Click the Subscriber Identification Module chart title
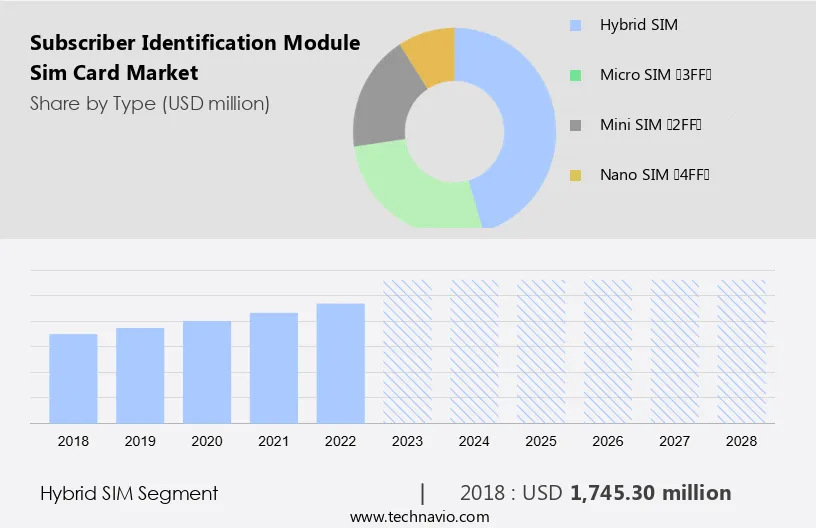Image resolution: width=816 pixels, height=528 pixels. [x=195, y=58]
